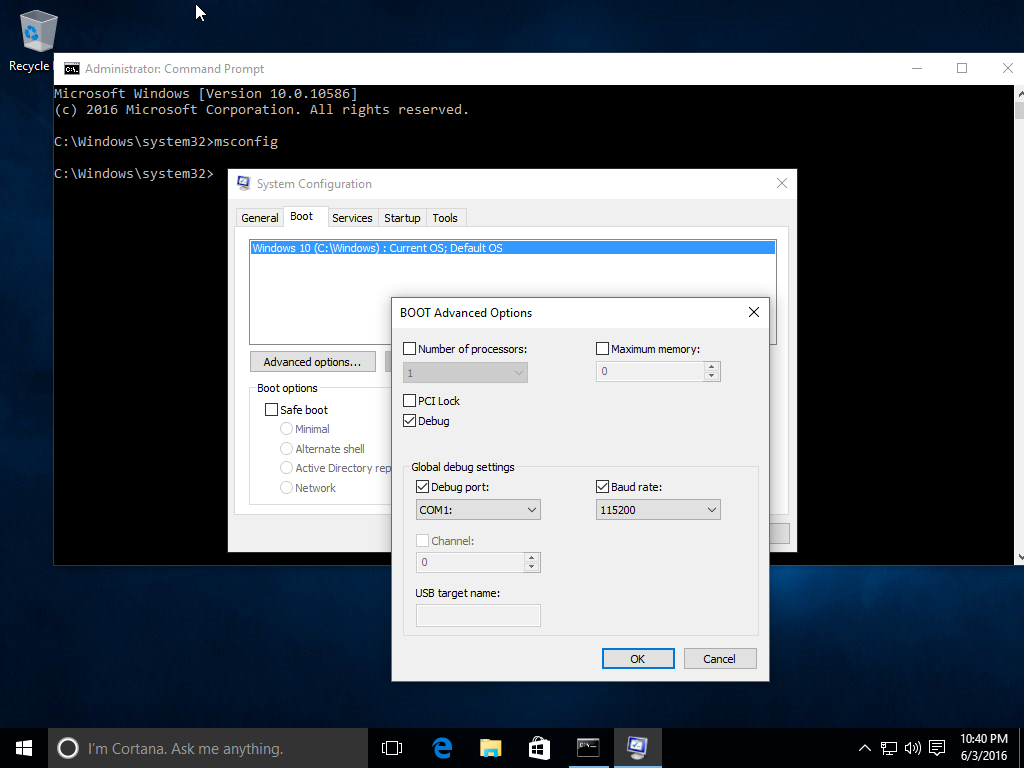1024x768 pixels.
Task: Open the 115200 baud rate dropdown
Action: click(658, 510)
